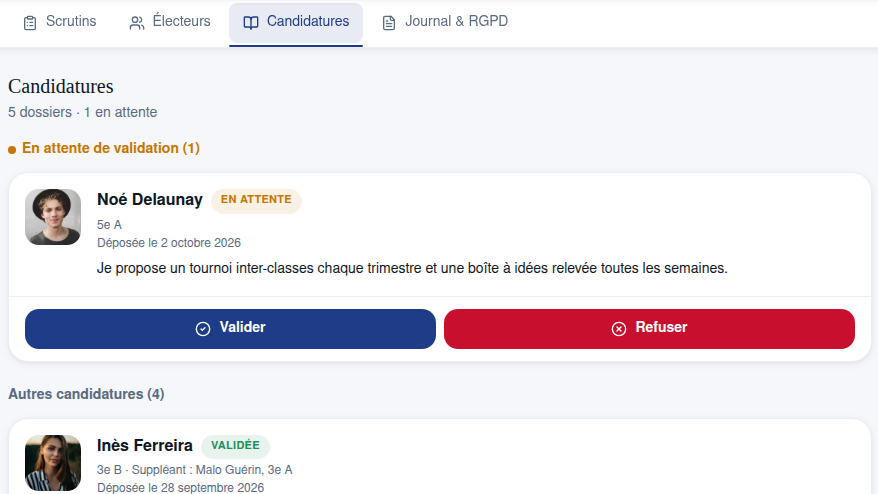Click the Électeurs people icon

137,23
